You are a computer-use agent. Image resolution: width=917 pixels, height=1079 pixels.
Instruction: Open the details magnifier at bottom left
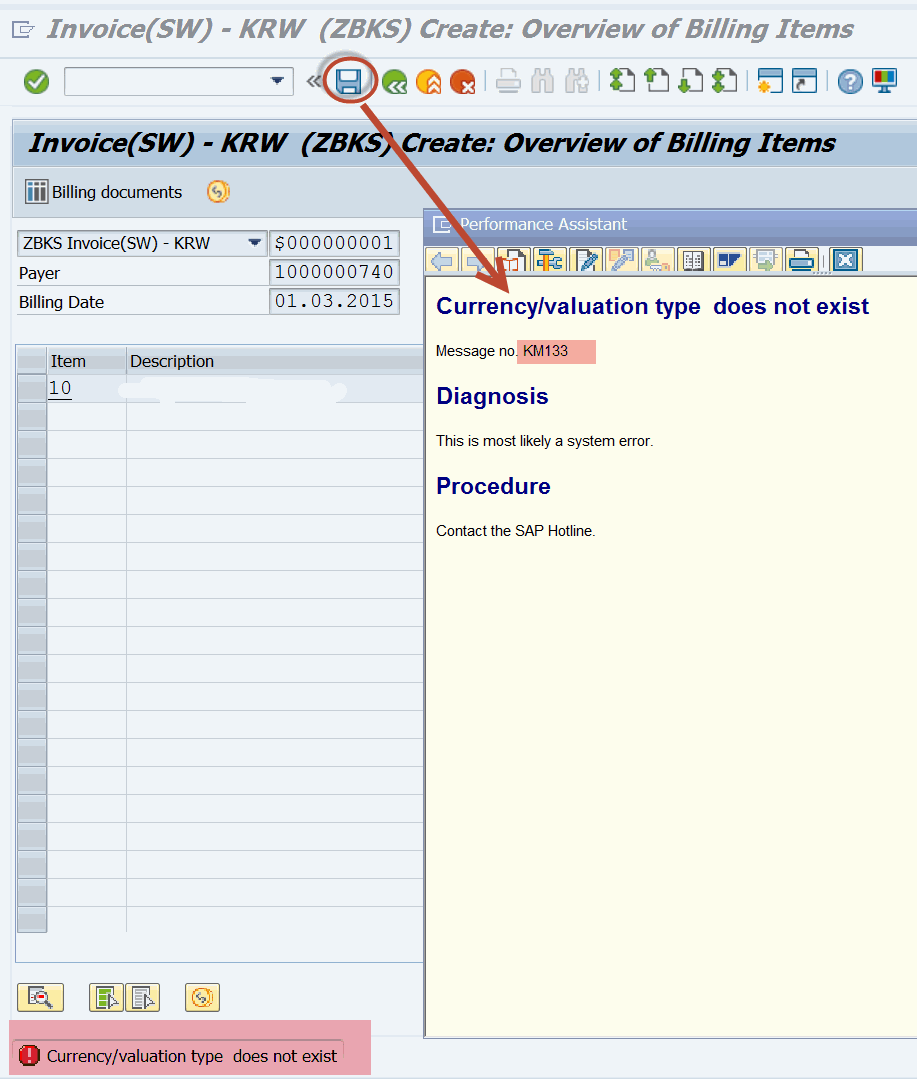coord(40,997)
